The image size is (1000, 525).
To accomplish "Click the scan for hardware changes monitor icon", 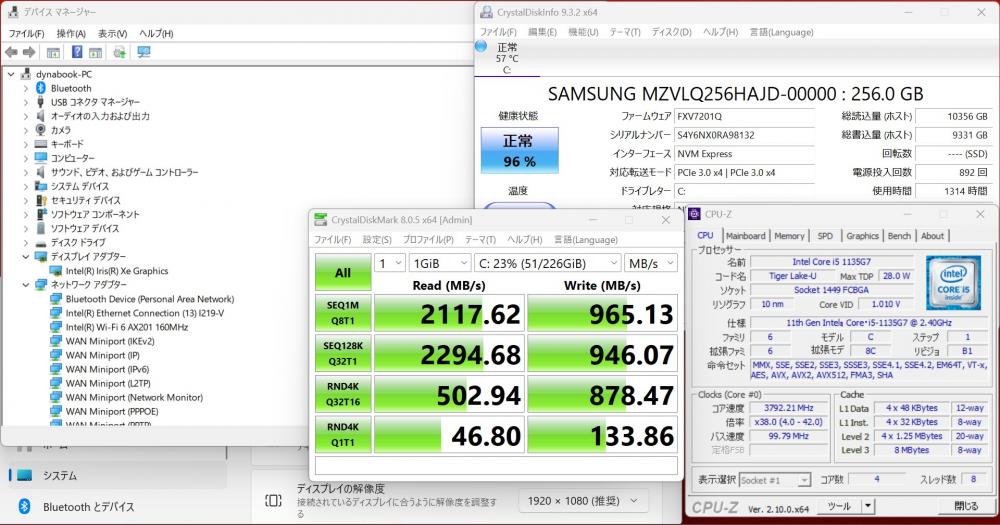I will 143,52.
